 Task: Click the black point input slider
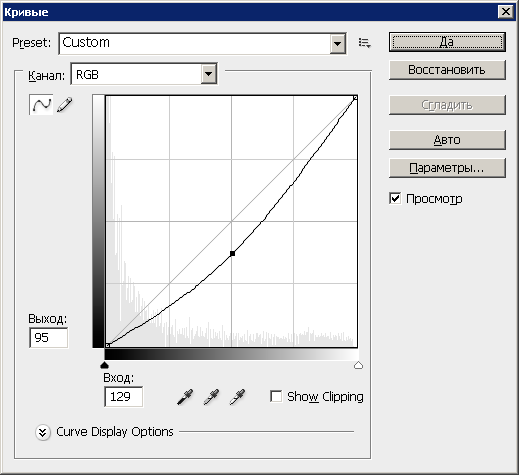(105, 365)
